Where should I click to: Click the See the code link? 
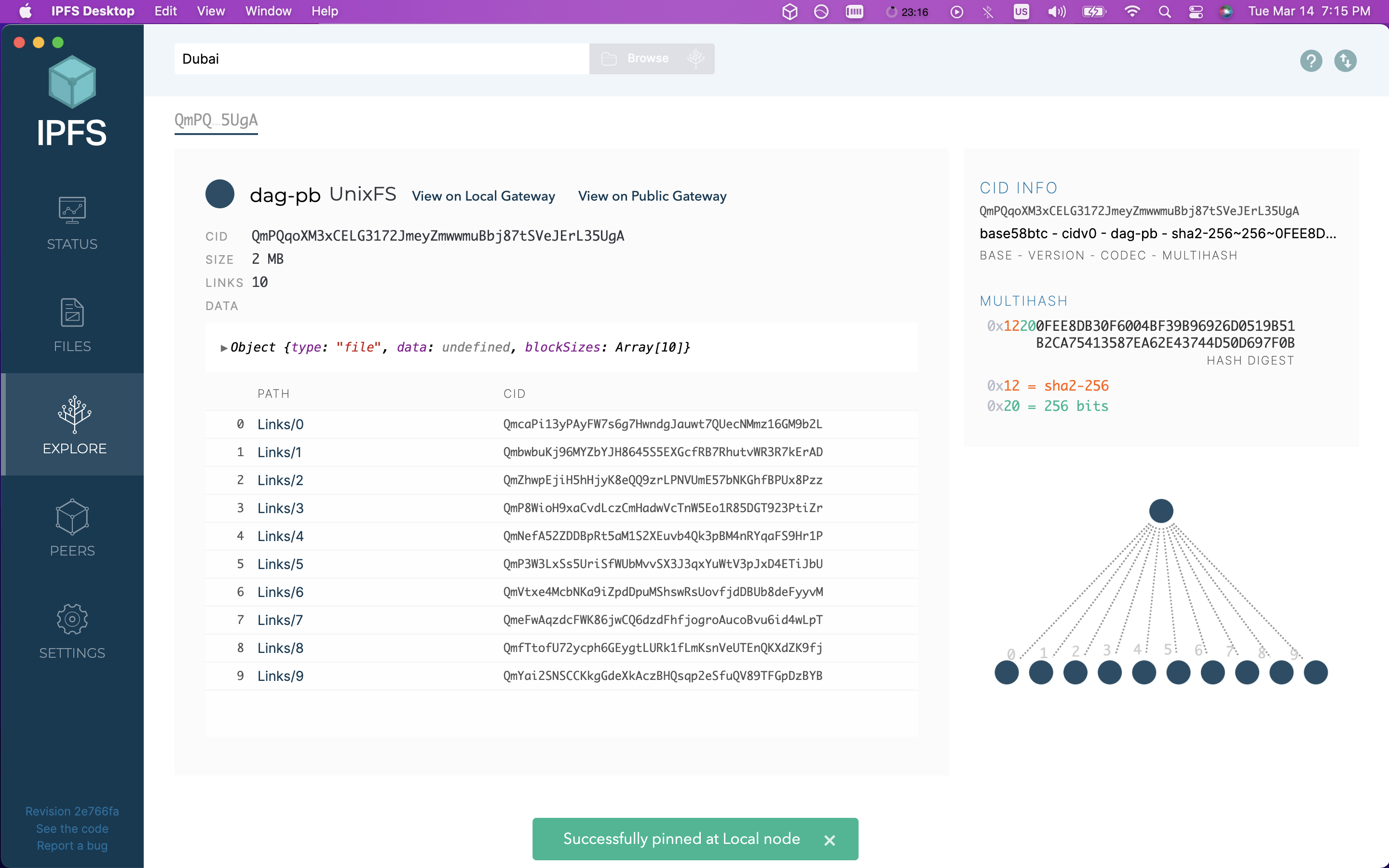click(x=72, y=828)
